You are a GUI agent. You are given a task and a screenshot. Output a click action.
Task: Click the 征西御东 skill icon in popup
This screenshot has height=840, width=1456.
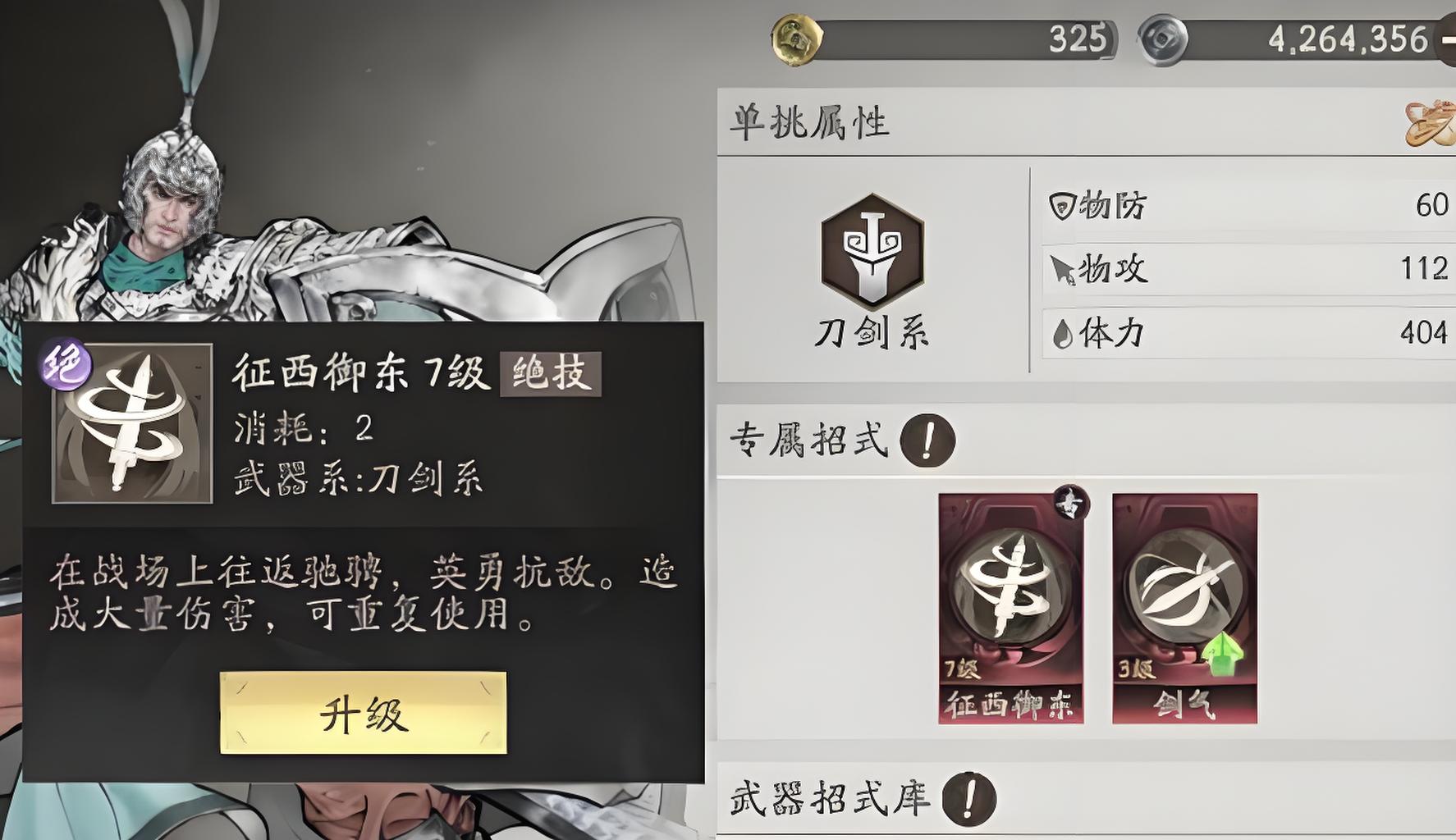[132, 423]
